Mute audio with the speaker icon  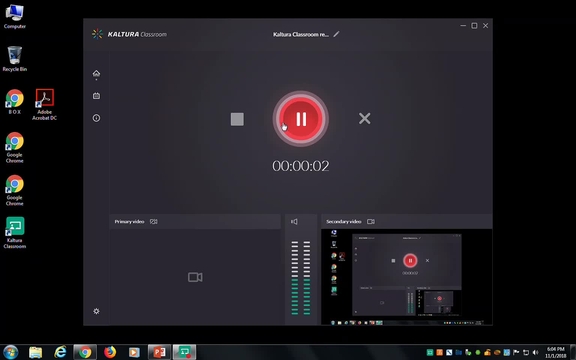coord(294,222)
